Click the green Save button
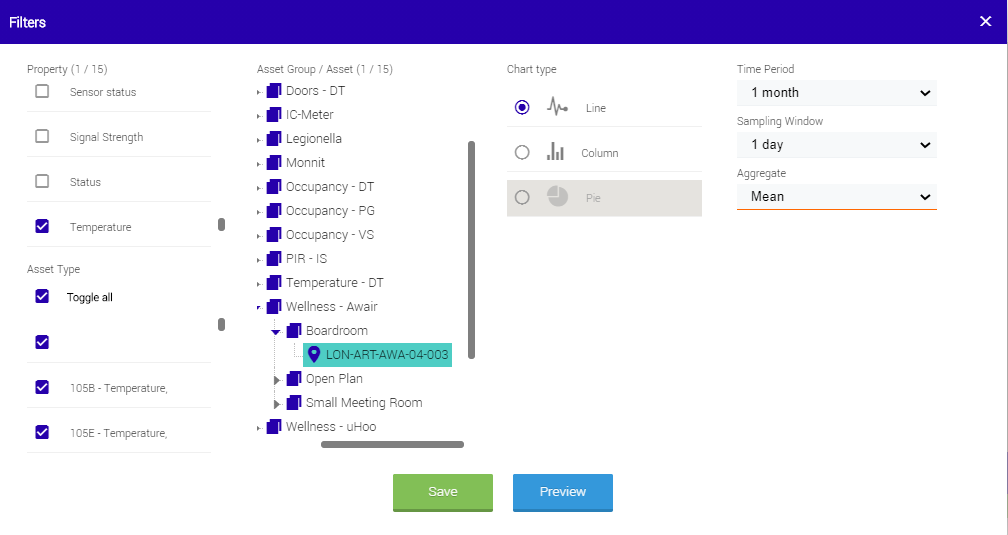Viewport: 1008px width, 535px height. tap(443, 493)
